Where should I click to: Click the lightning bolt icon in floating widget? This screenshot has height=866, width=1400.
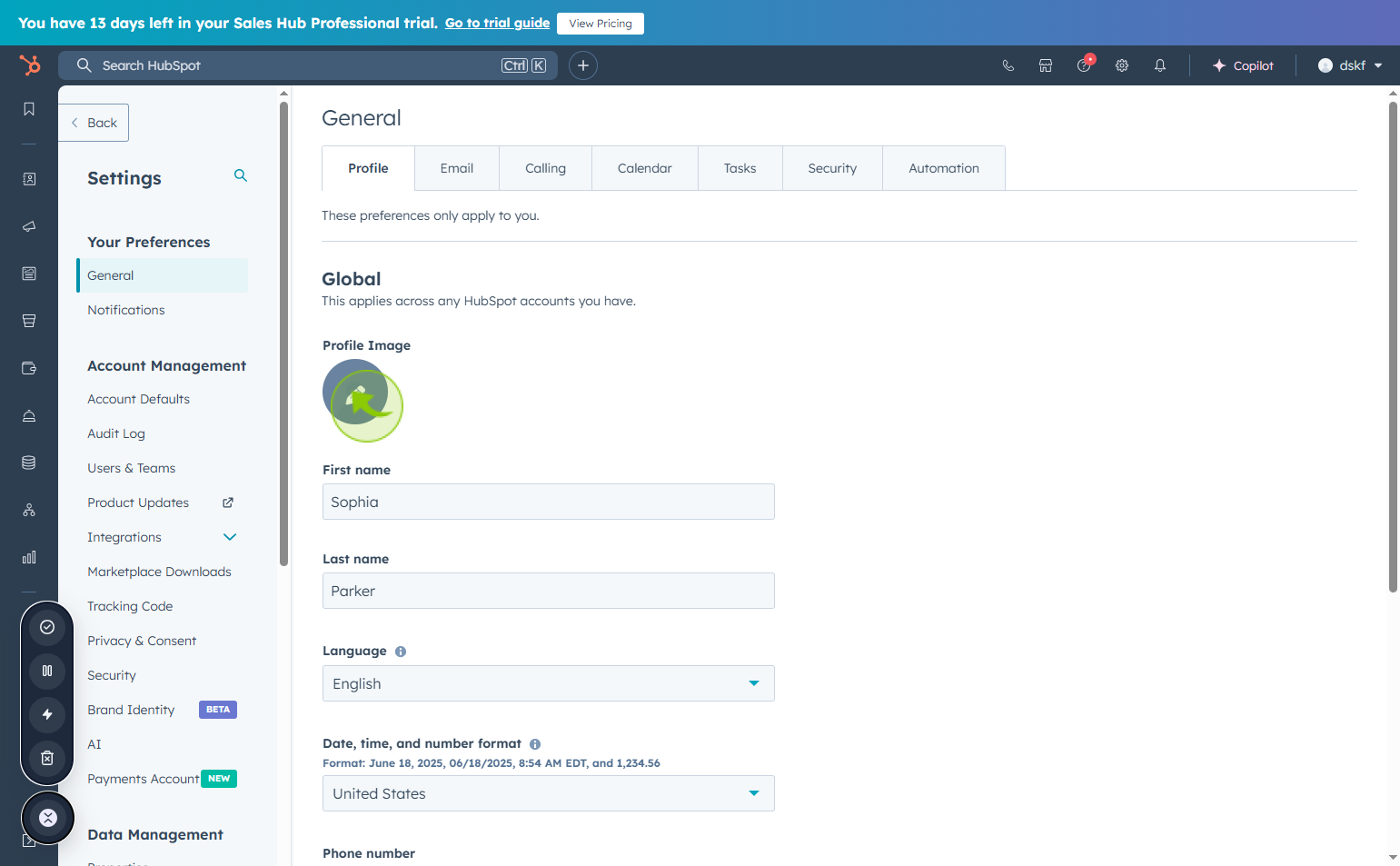[47, 714]
